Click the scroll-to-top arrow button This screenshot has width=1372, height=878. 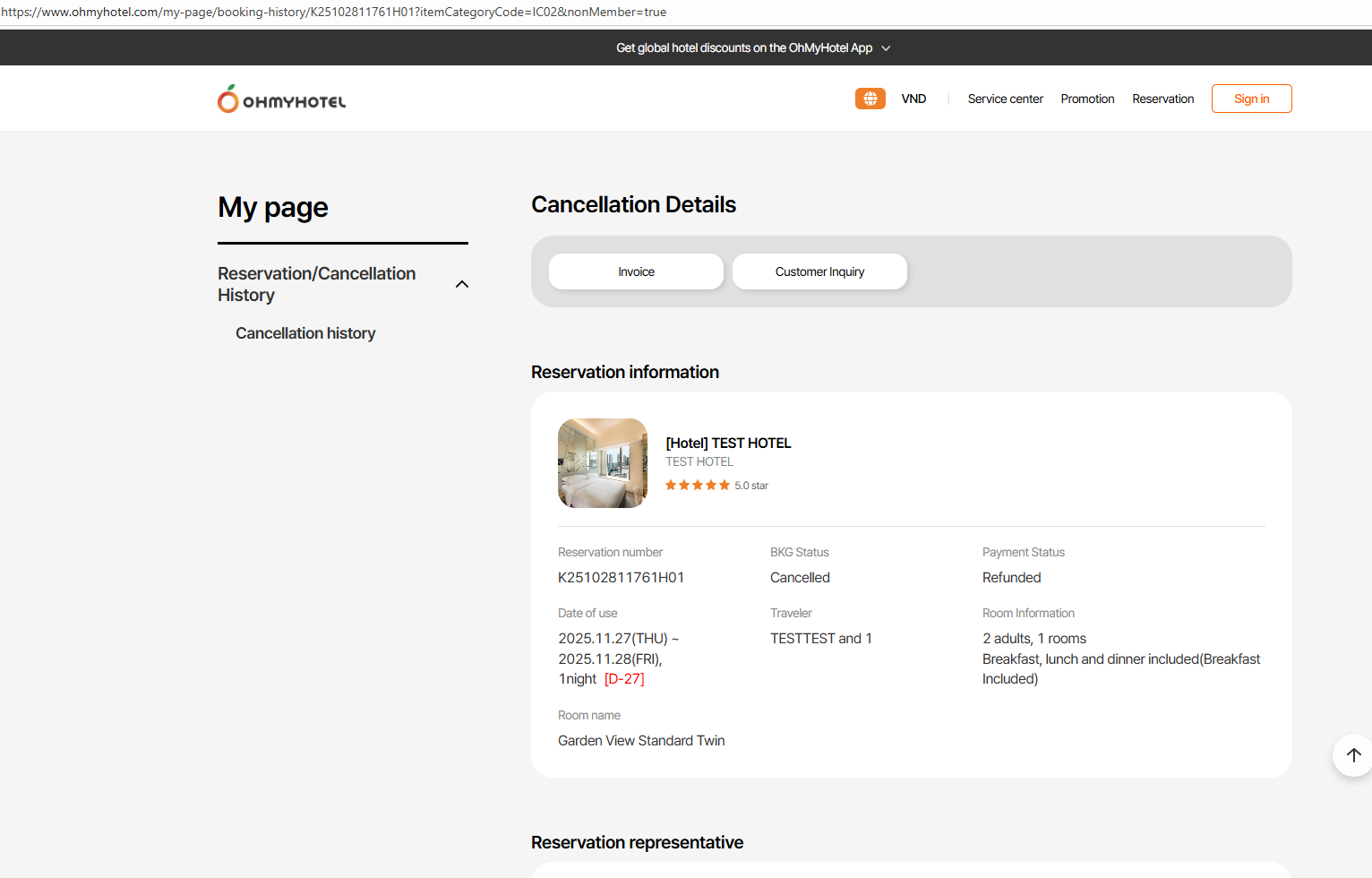pyautogui.click(x=1353, y=755)
